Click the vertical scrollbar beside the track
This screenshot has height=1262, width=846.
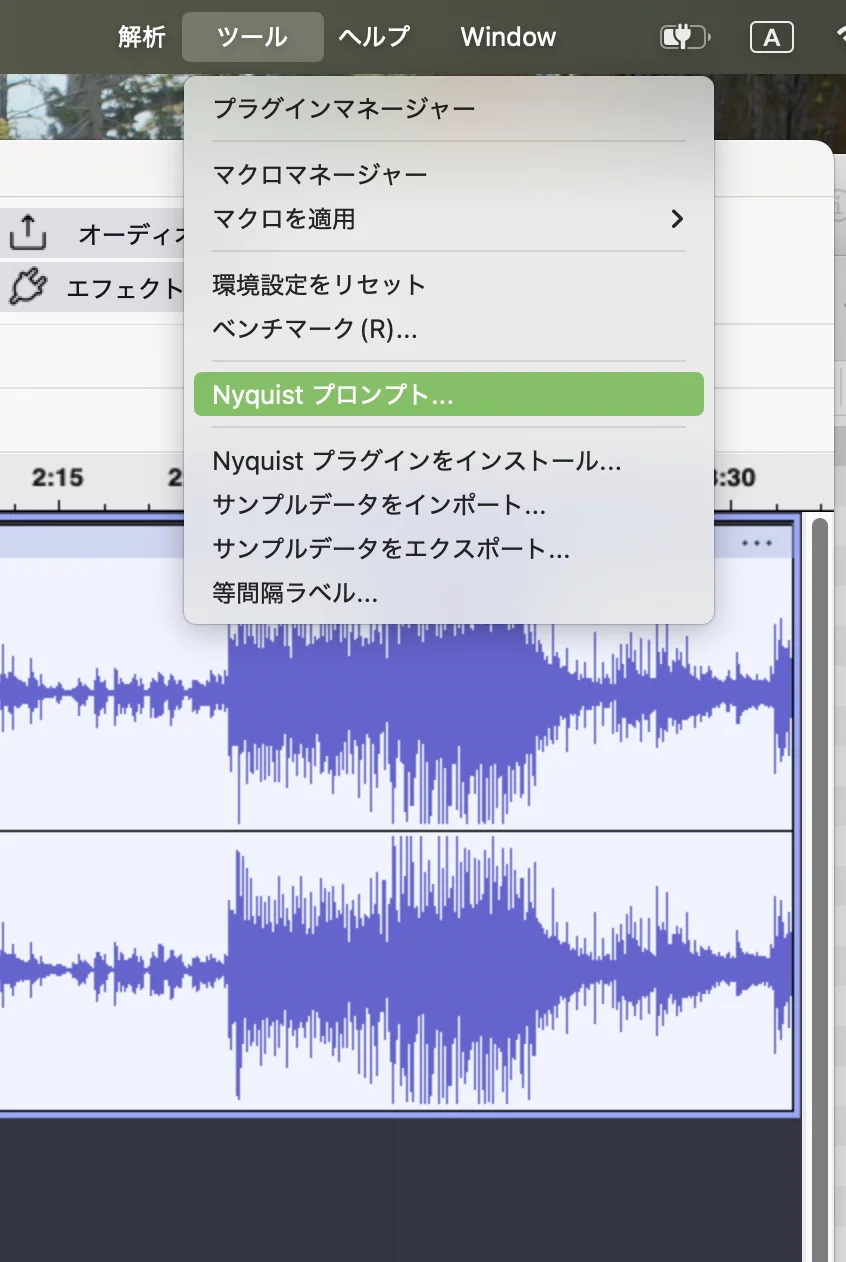coord(820,800)
